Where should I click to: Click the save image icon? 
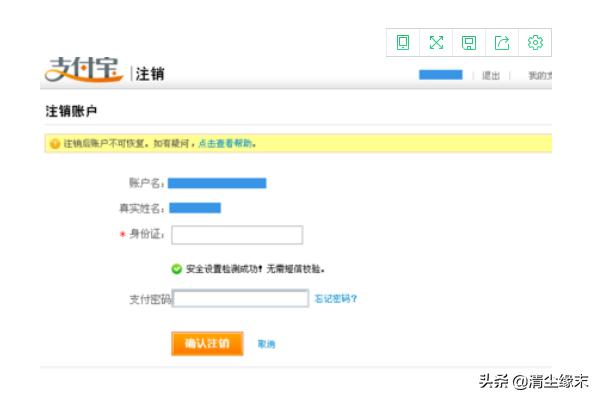pos(469,42)
